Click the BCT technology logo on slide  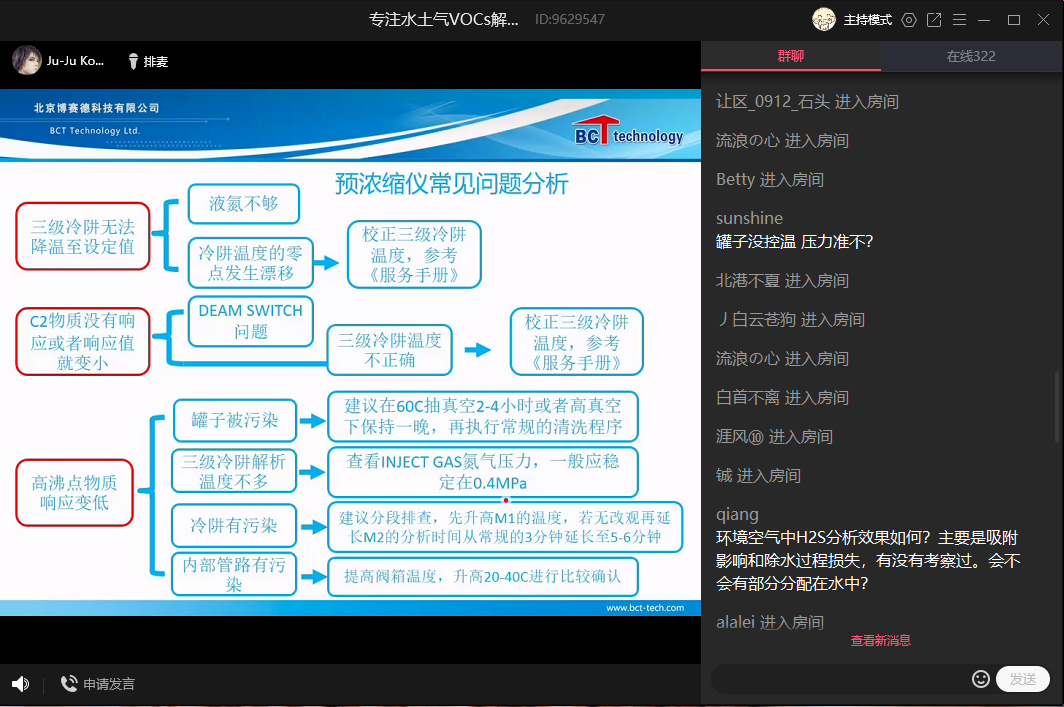tap(628, 132)
